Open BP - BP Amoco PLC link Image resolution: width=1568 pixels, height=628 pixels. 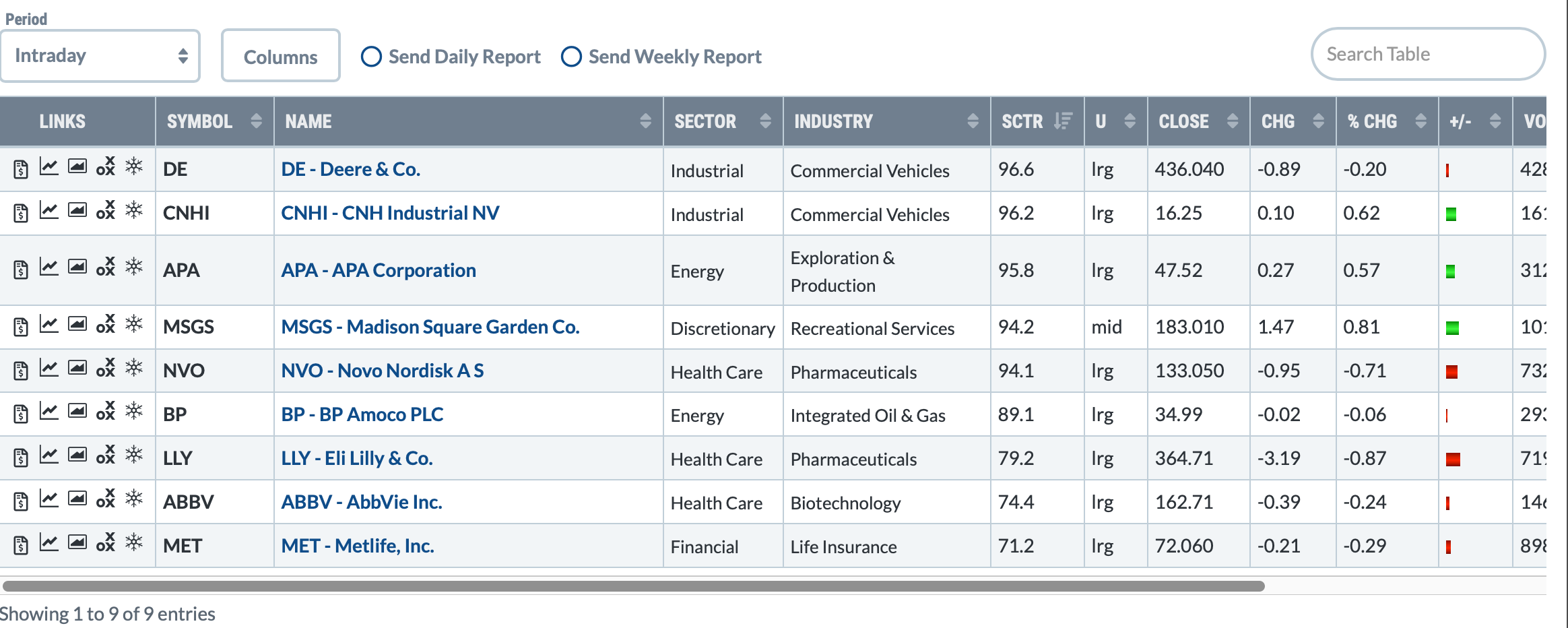(362, 414)
